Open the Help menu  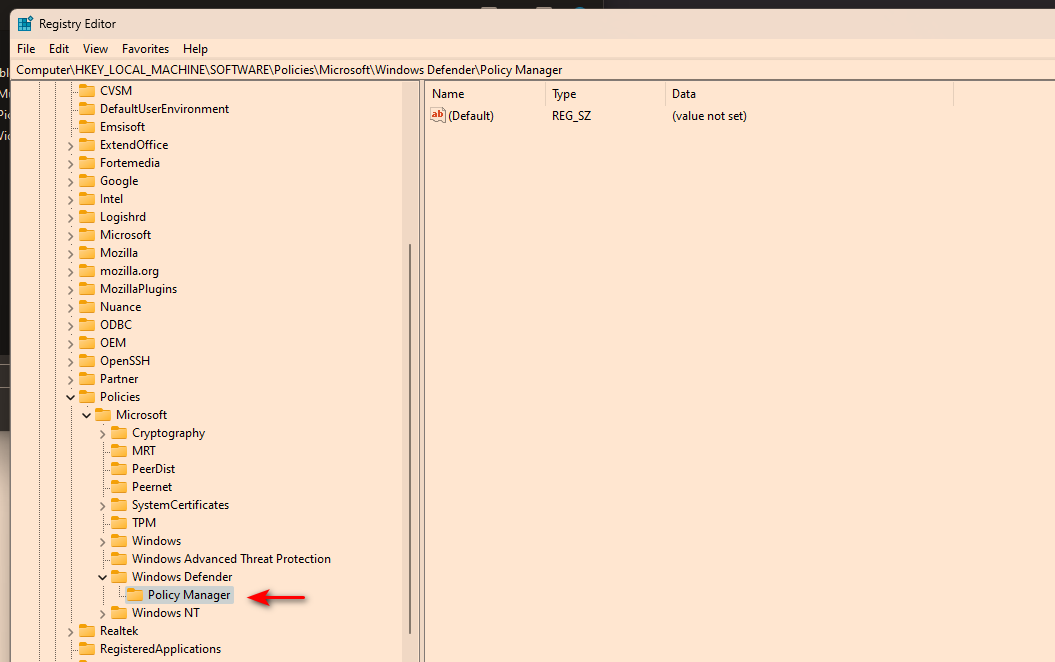pyautogui.click(x=195, y=48)
